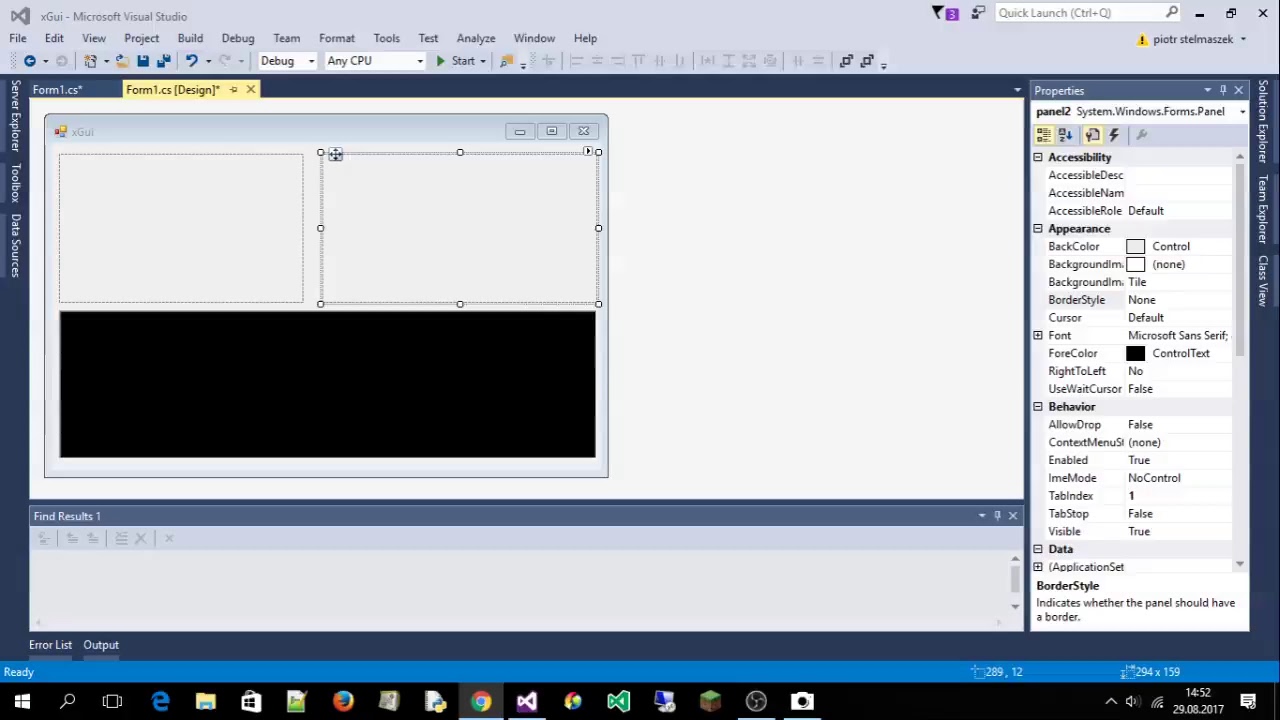Screen dimensions: 1280x720
Task: Open the Solution Explorer side tab
Action: click(1263, 121)
